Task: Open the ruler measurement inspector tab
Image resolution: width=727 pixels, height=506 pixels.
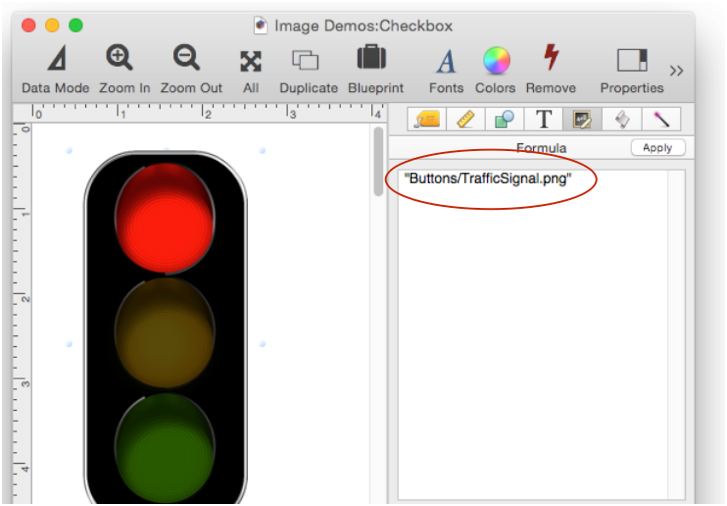Action: [466, 119]
